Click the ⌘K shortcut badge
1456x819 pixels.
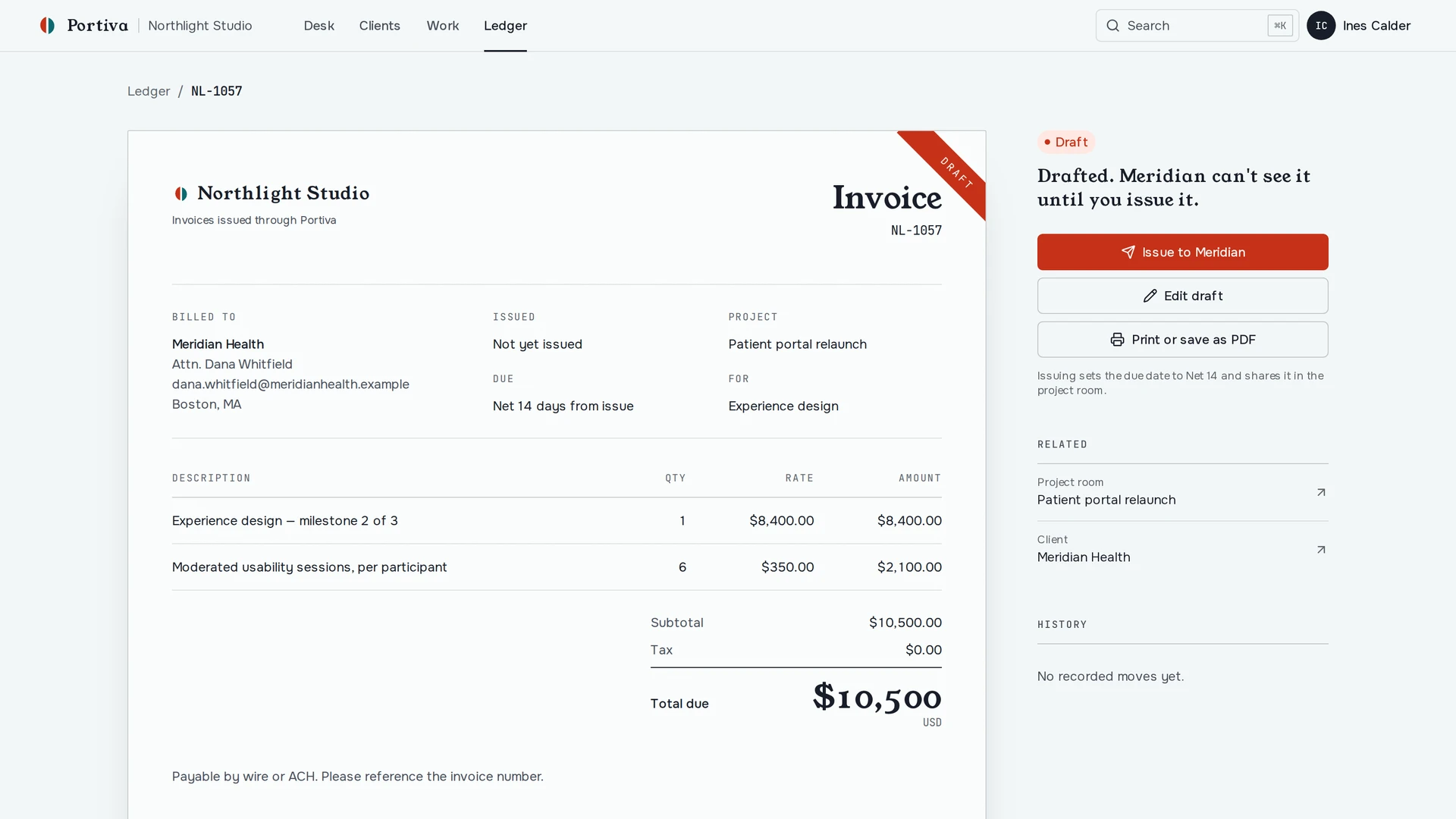click(x=1279, y=25)
